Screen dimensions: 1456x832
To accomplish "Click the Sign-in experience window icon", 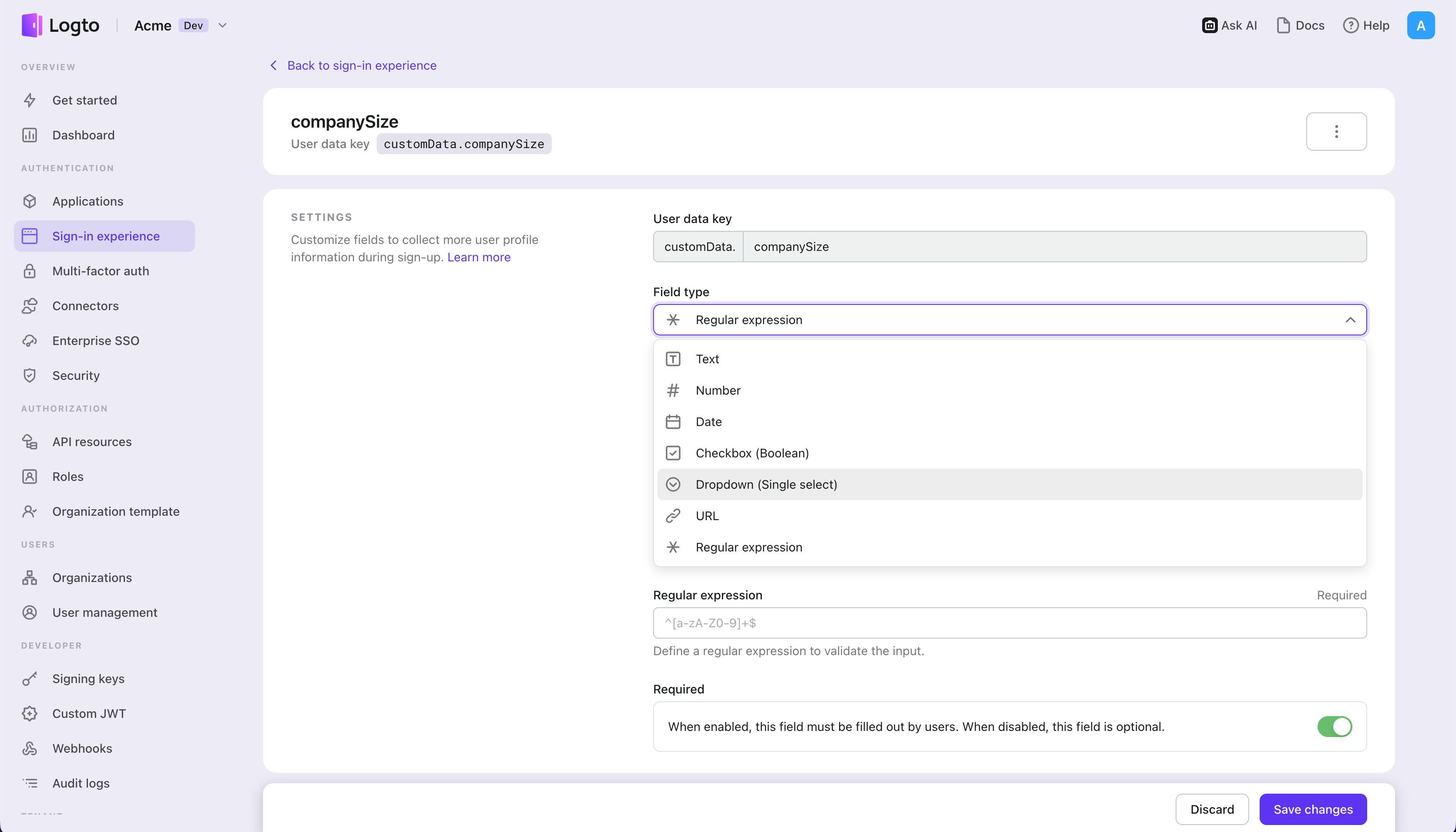I will (x=30, y=236).
